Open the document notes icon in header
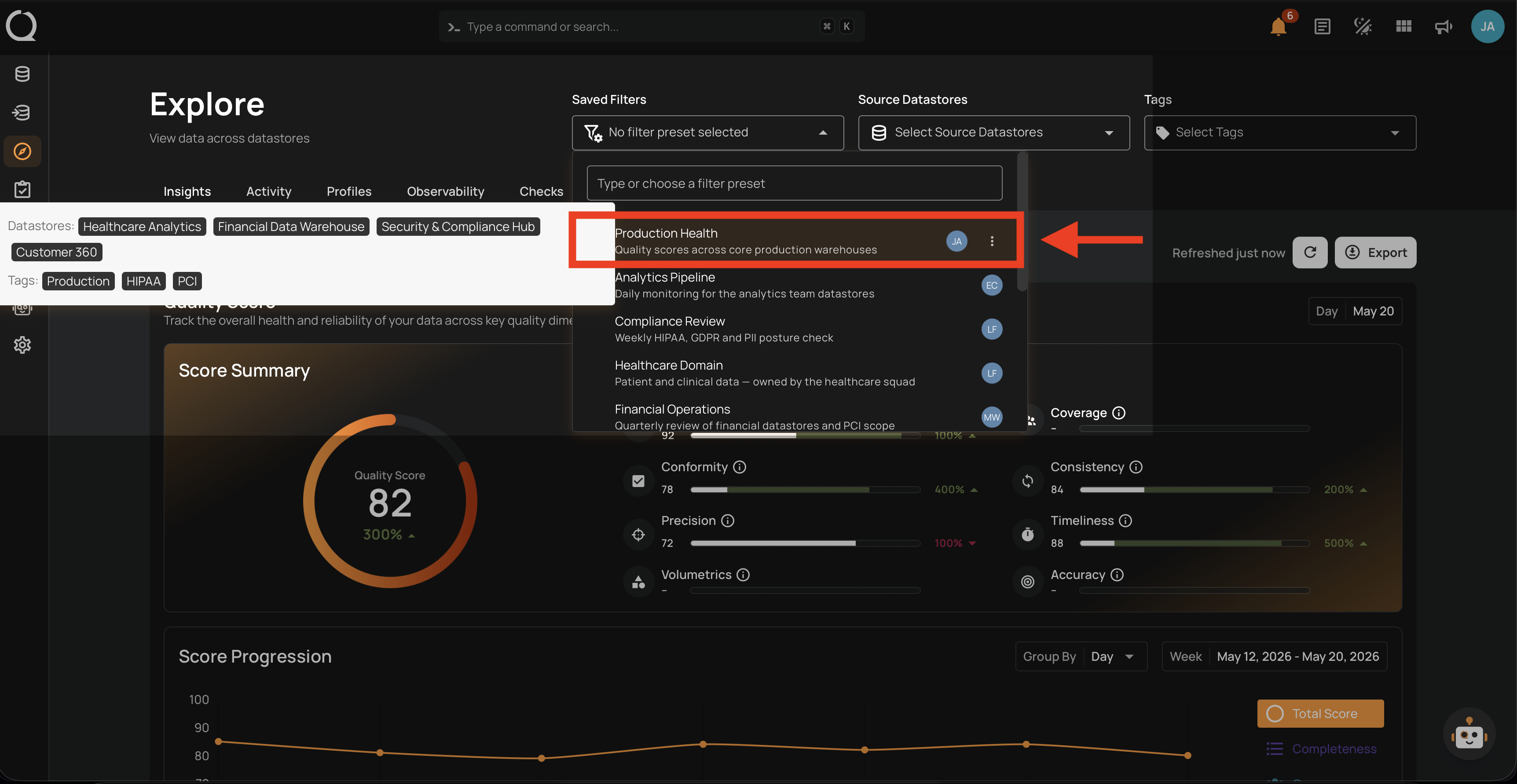Screen dimensions: 1517x784 click(x=1322, y=26)
